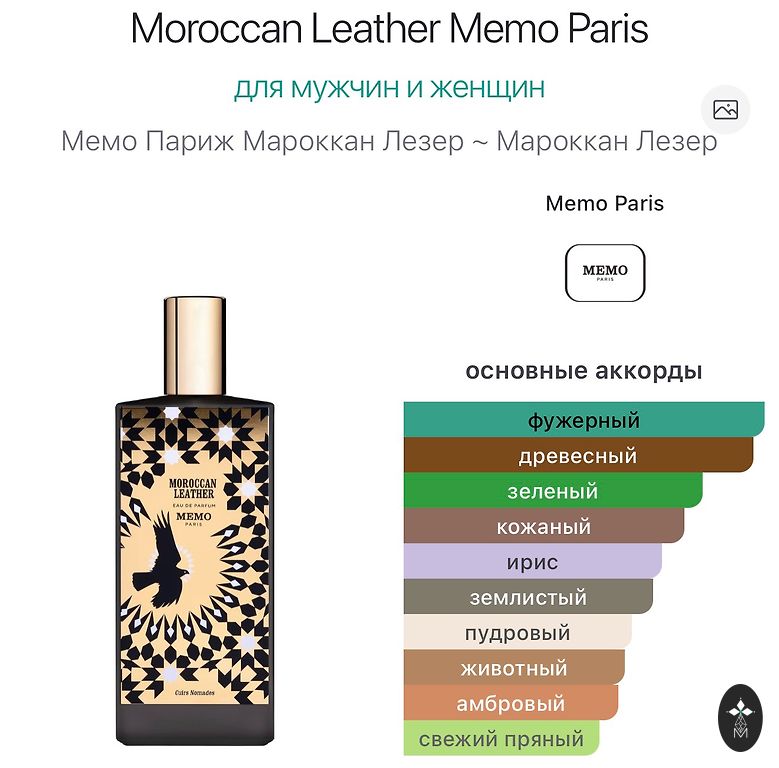The height and width of the screenshot is (768, 779).
Task: Click the golden cap of the bottle
Action: pos(195,346)
